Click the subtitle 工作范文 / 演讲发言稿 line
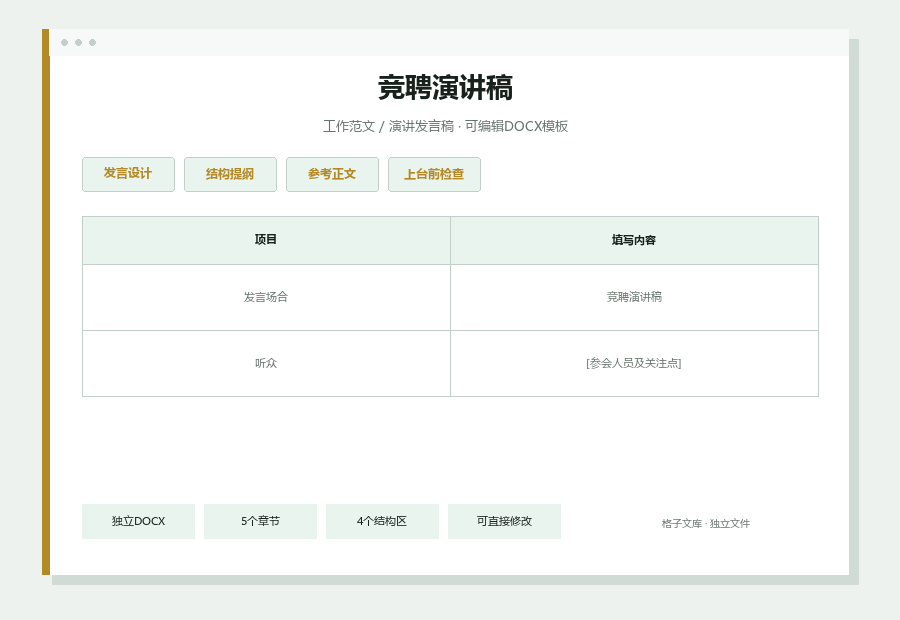Image resolution: width=900 pixels, height=620 pixels. (x=445, y=126)
